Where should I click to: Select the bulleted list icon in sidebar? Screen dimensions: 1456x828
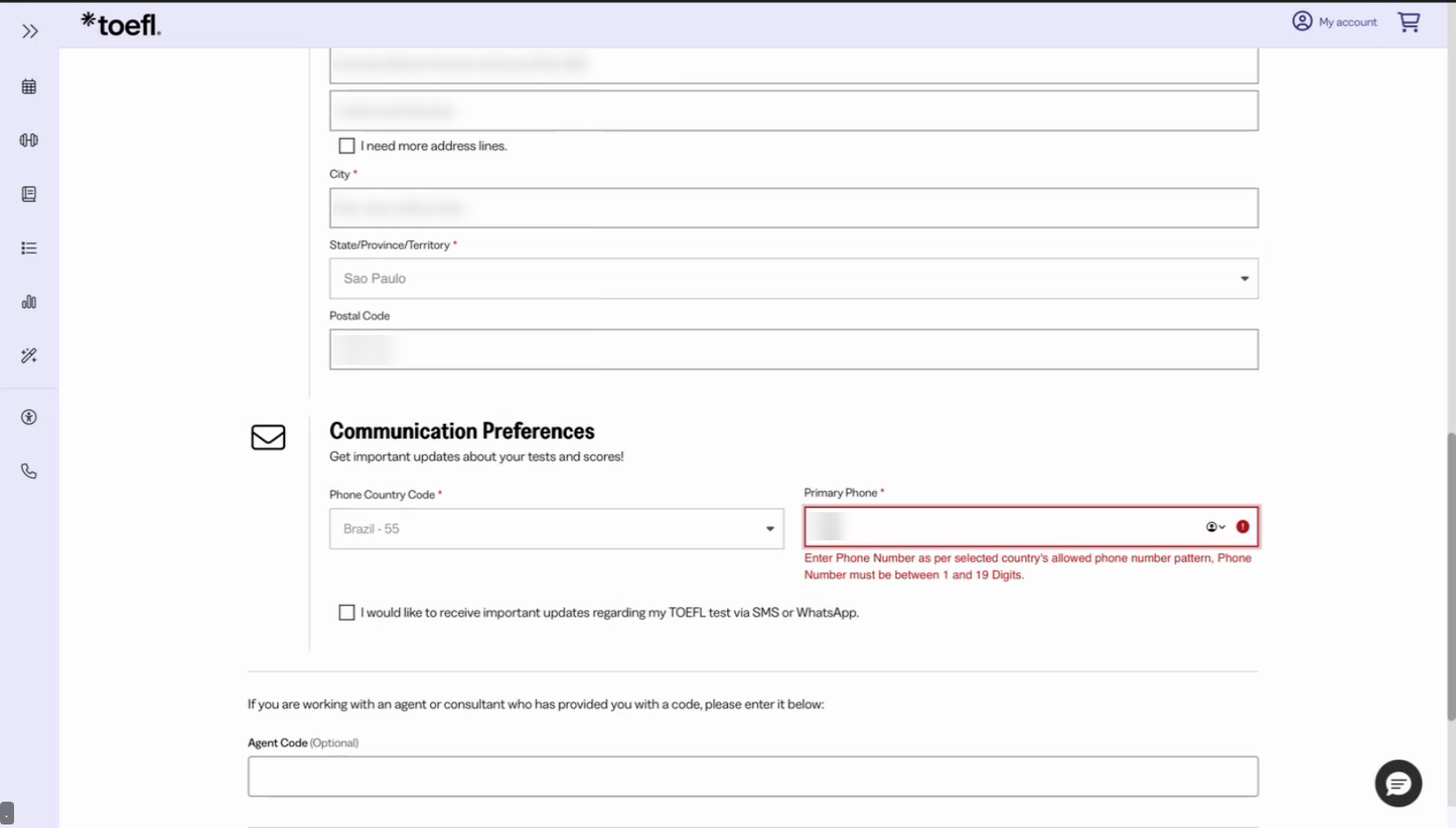click(29, 248)
